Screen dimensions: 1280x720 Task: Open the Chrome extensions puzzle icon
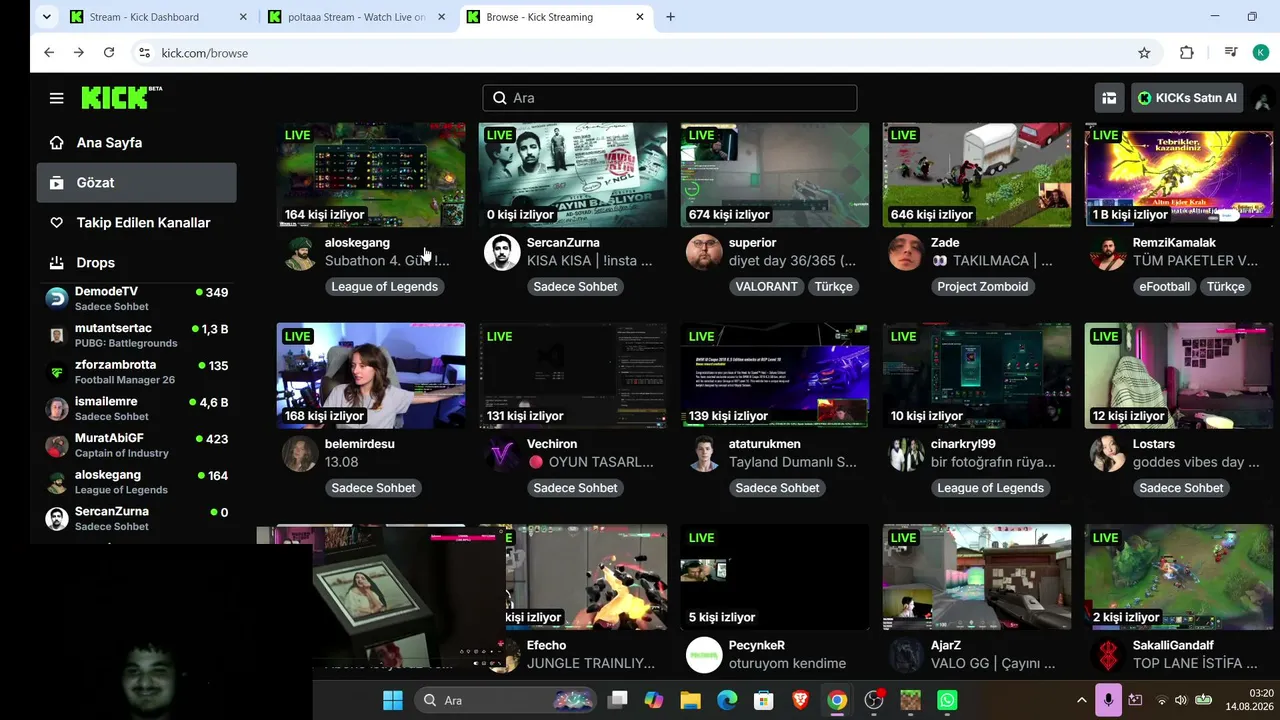(x=1187, y=53)
